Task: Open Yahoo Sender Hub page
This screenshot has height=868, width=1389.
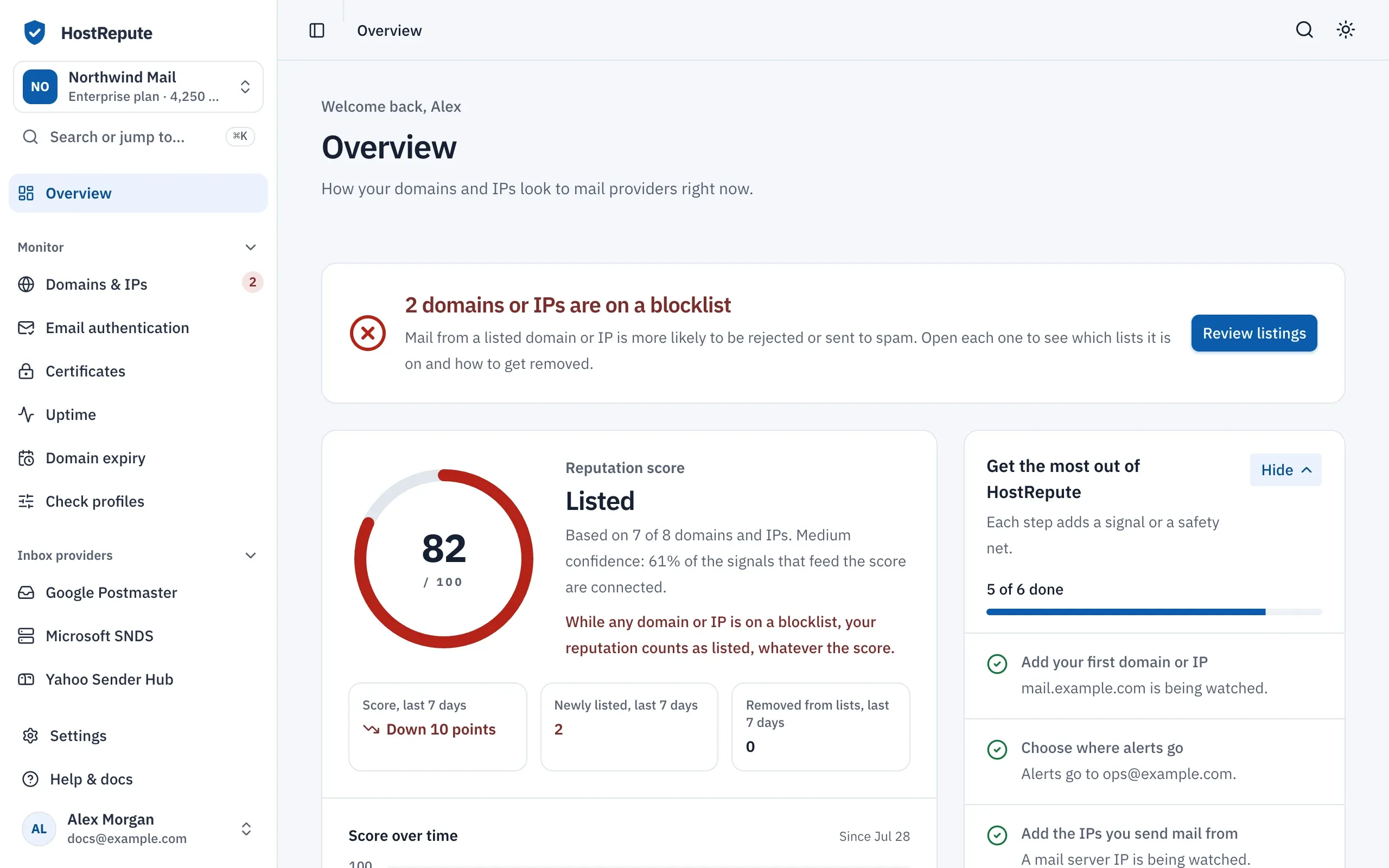Action: pos(138,679)
